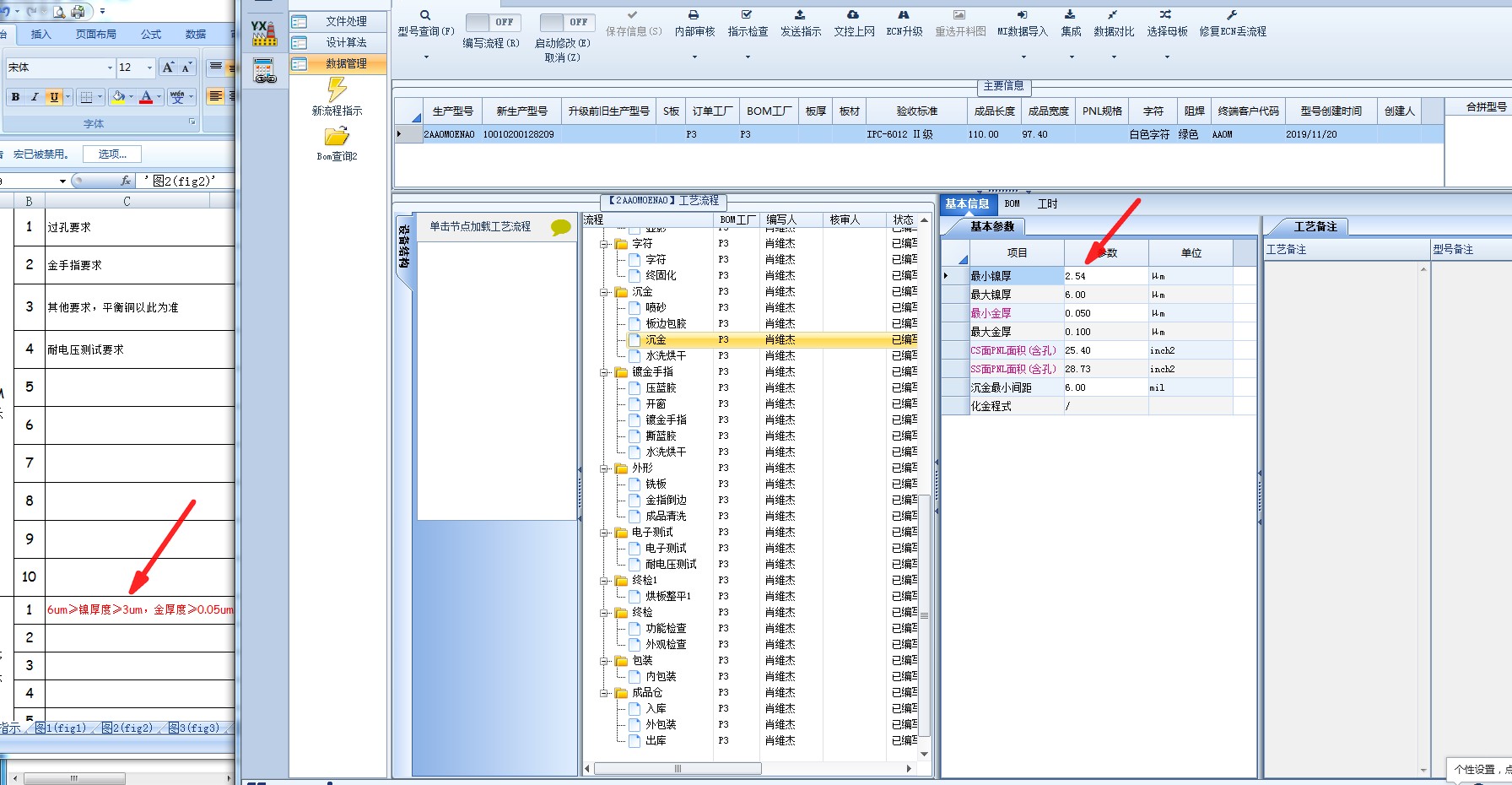Click Excel red font color swatch
This screenshot has width=1512, height=785.
coord(146,97)
